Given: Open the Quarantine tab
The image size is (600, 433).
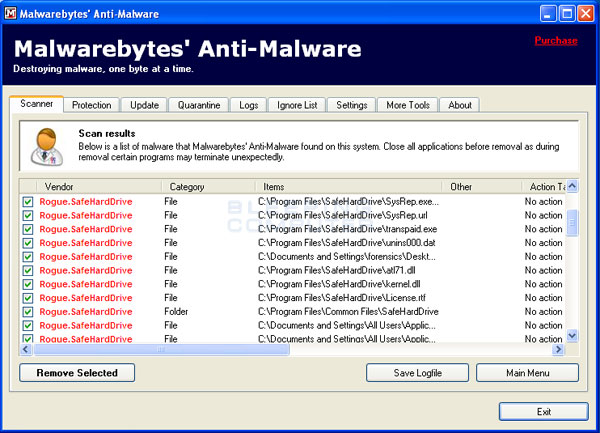Looking at the screenshot, I should pos(199,105).
